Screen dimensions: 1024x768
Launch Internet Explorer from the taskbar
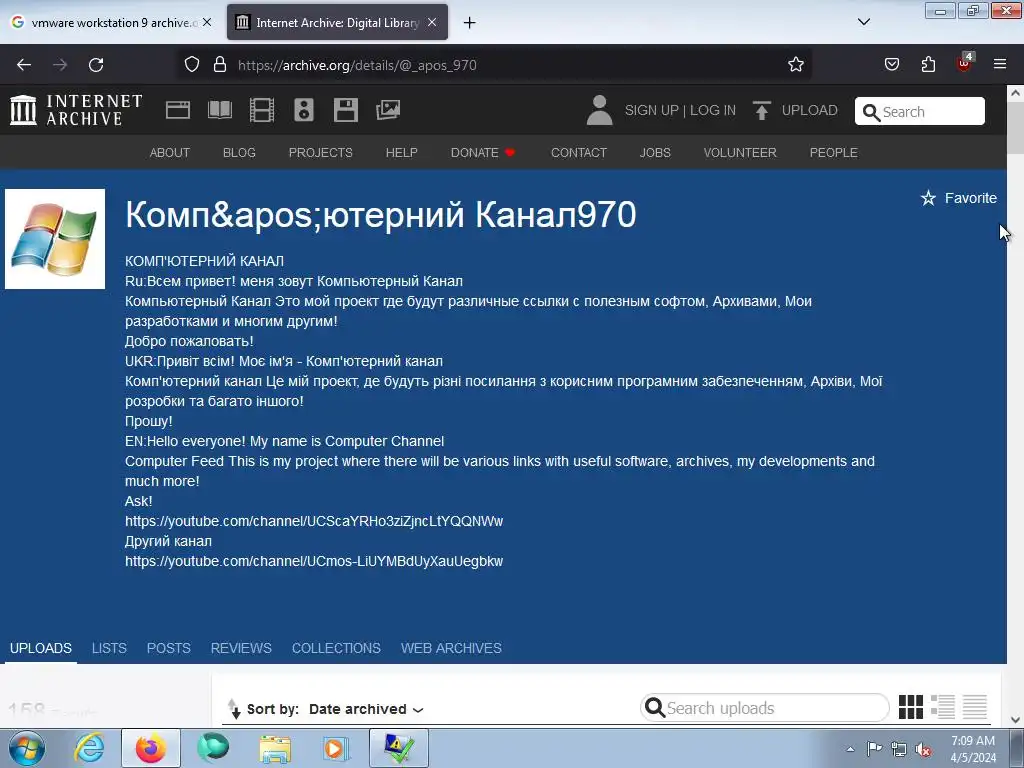coord(89,748)
